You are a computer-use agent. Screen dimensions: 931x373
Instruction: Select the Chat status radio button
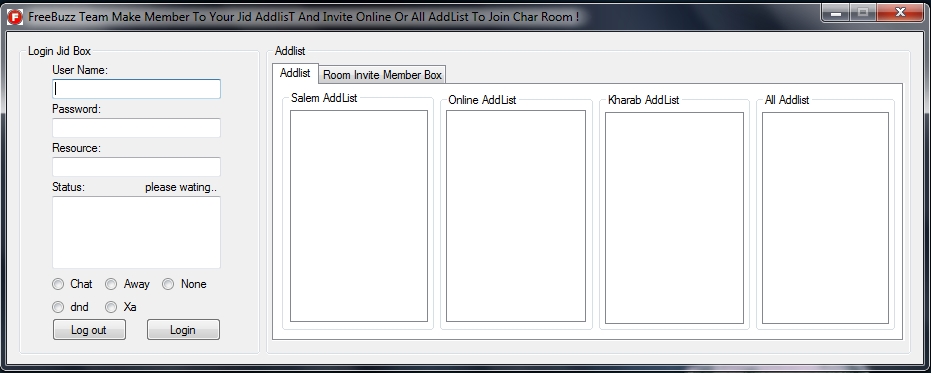58,285
